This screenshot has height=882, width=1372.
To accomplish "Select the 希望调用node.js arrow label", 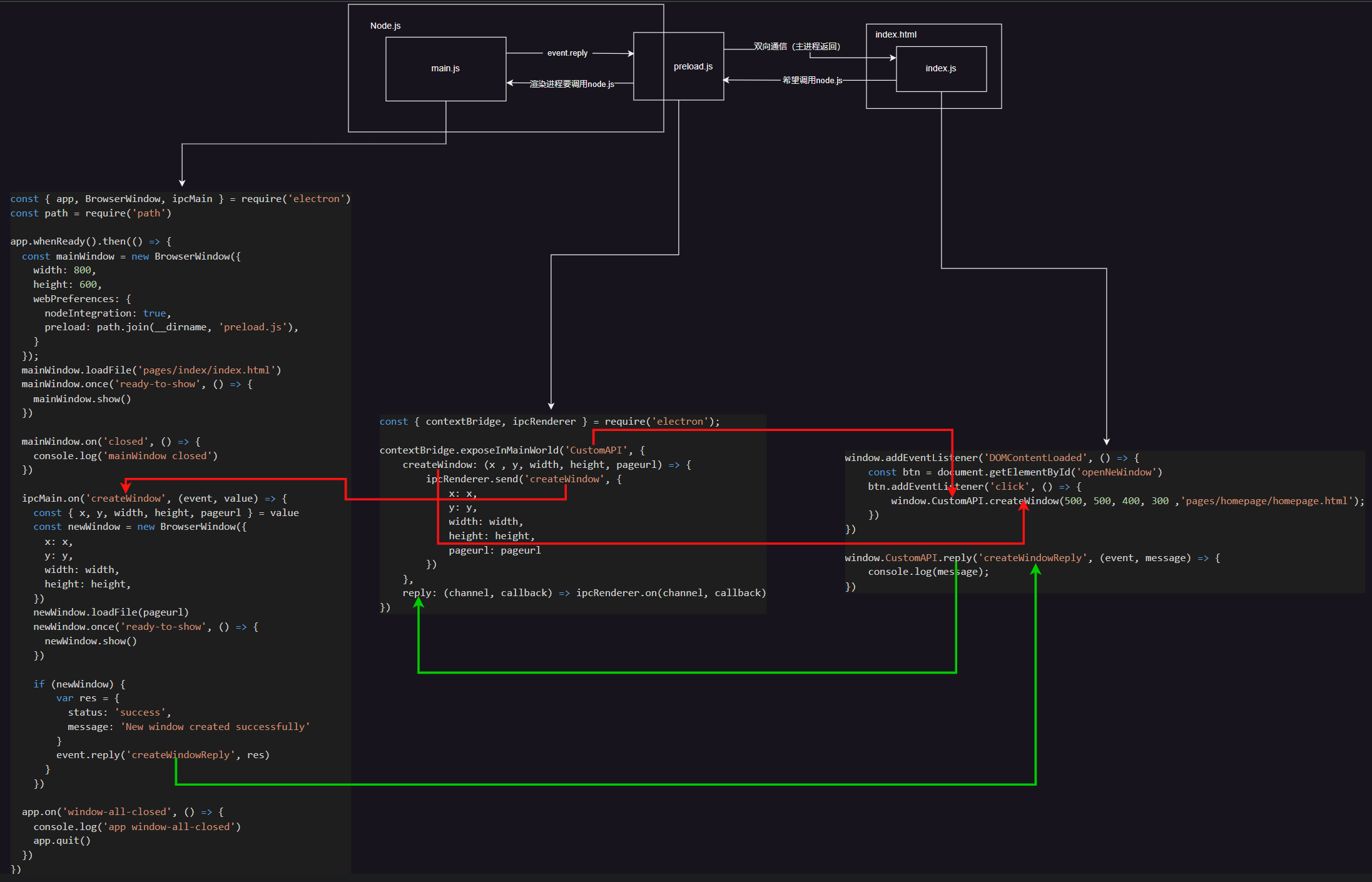I will pyautogui.click(x=811, y=80).
